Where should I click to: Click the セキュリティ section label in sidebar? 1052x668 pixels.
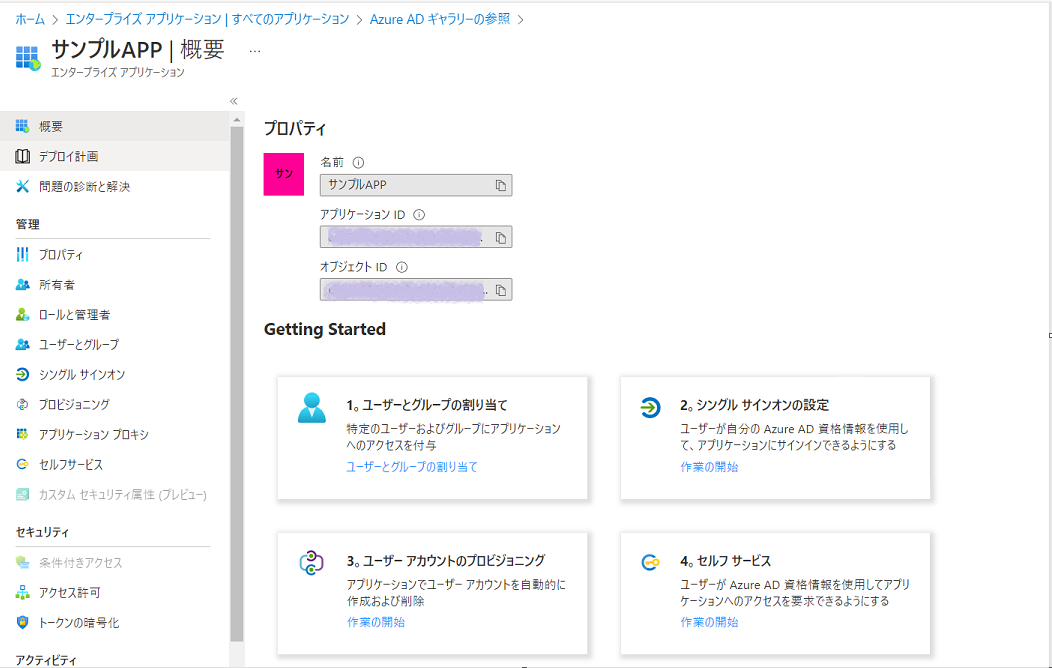pos(42,533)
